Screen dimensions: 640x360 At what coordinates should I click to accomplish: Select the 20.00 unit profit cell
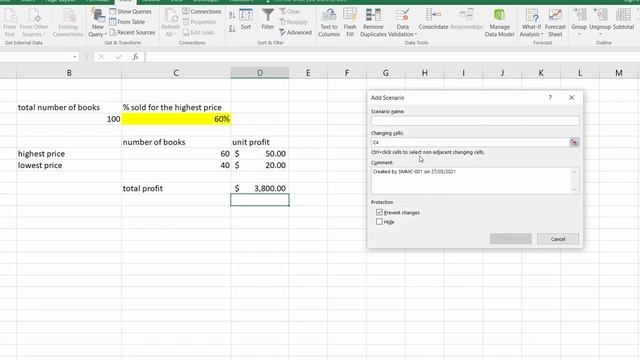[x=260, y=165]
